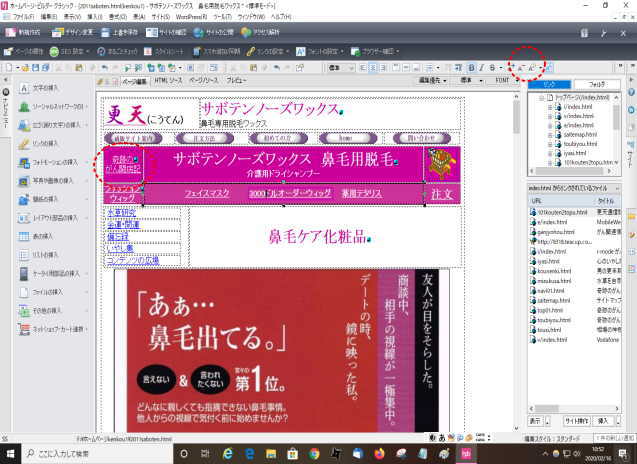
Task: Click the ブラウザー確認 browser check icon
Action: pos(355,52)
